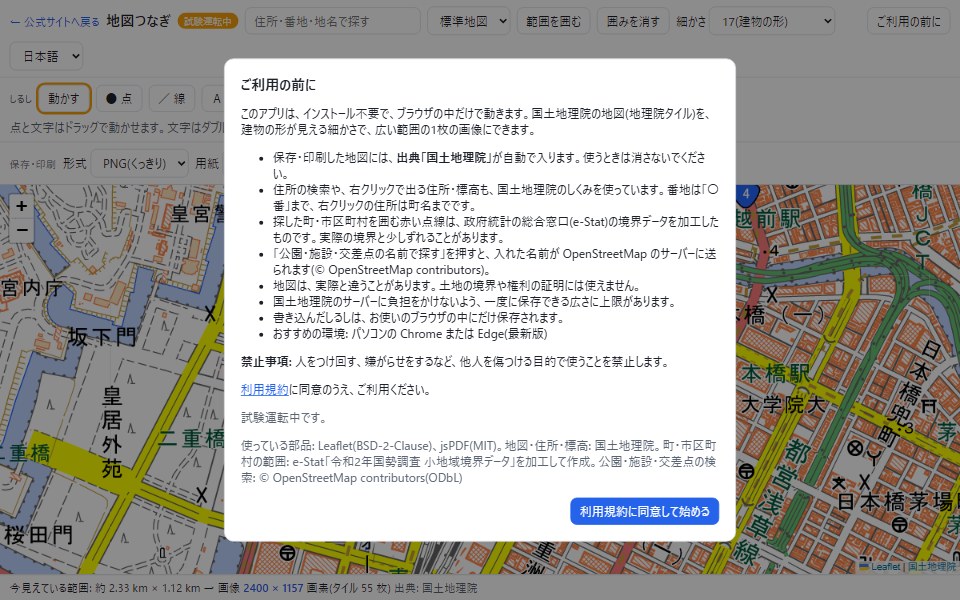Click the 皇居外苑 label on map

(111, 432)
